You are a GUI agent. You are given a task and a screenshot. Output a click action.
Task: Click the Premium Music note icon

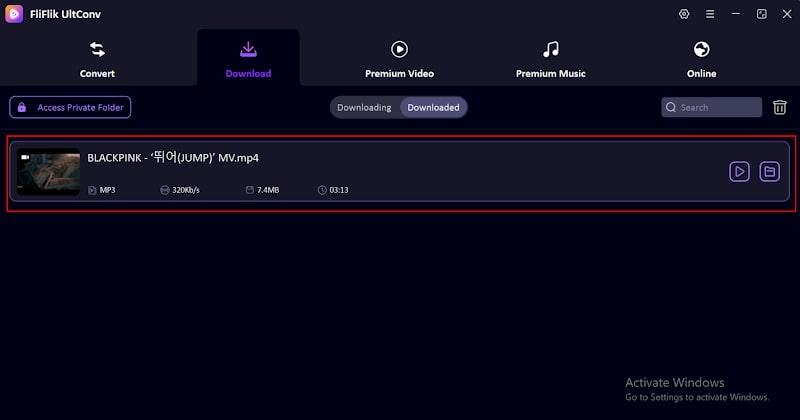[x=551, y=50]
